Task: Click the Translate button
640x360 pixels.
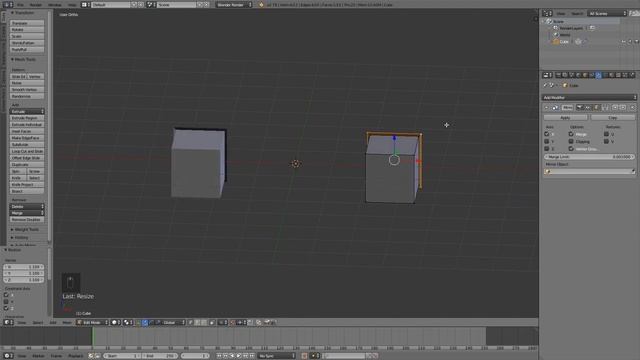Action: point(27,23)
